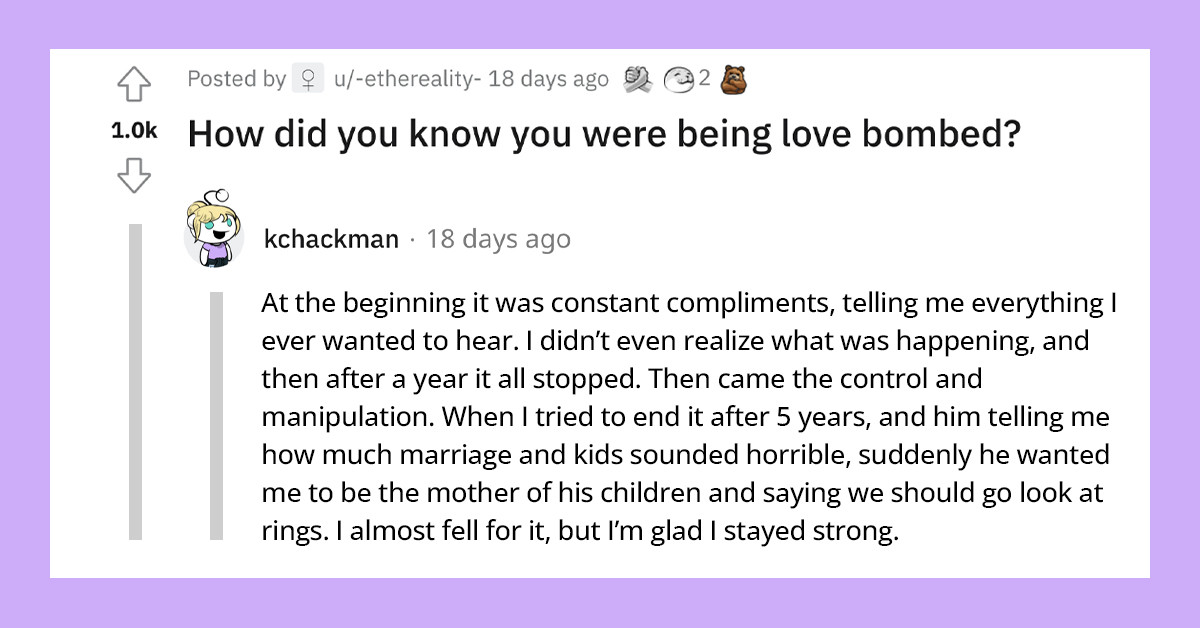Downvote the post with the down arrow

click(136, 176)
